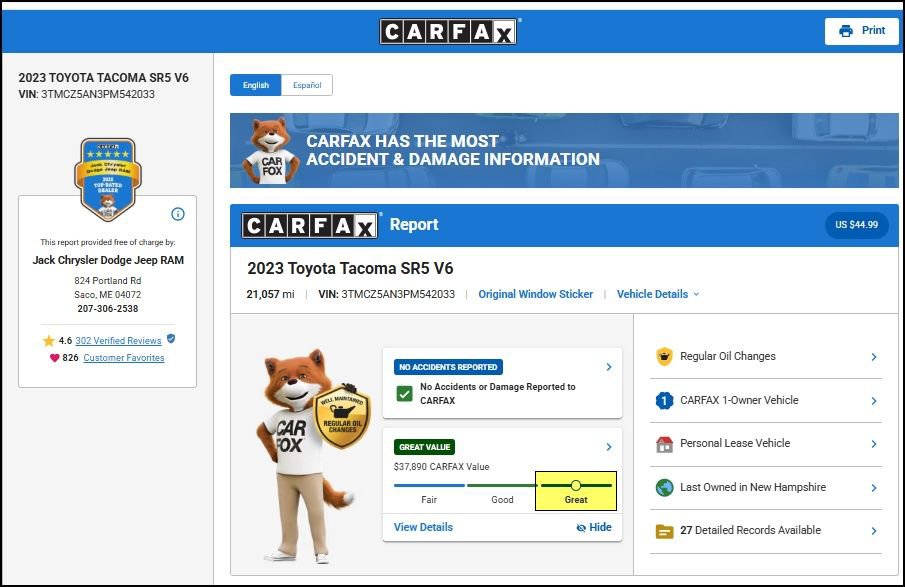Click the value slider circle marker
This screenshot has height=587, width=905.
(x=576, y=485)
